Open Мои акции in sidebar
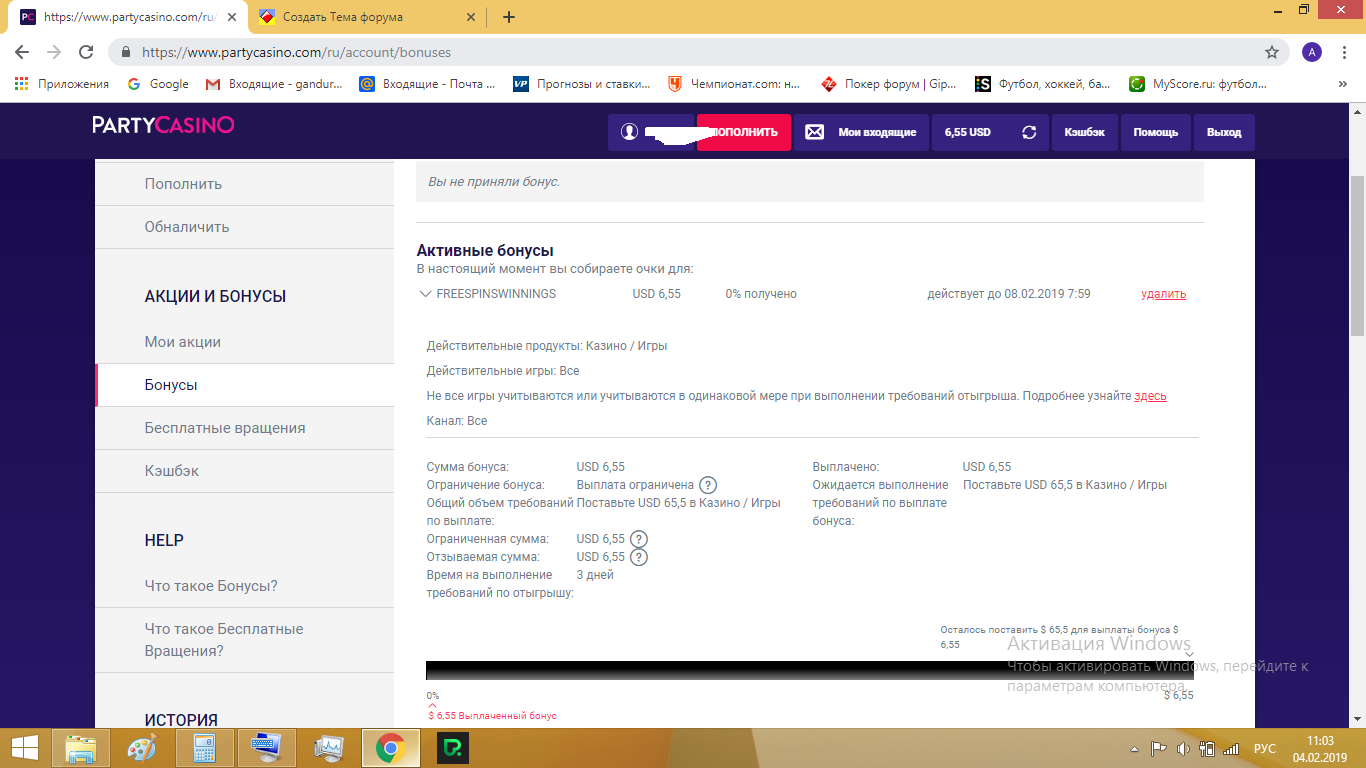 pyautogui.click(x=244, y=342)
